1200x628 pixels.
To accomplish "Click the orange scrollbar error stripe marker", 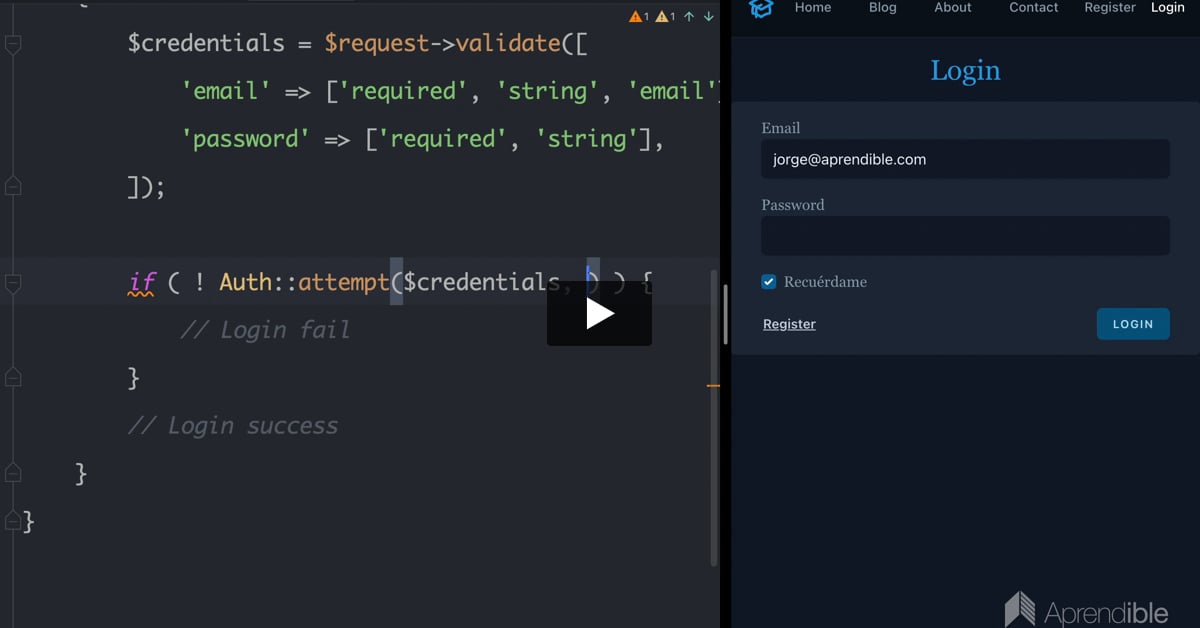I will point(713,385).
